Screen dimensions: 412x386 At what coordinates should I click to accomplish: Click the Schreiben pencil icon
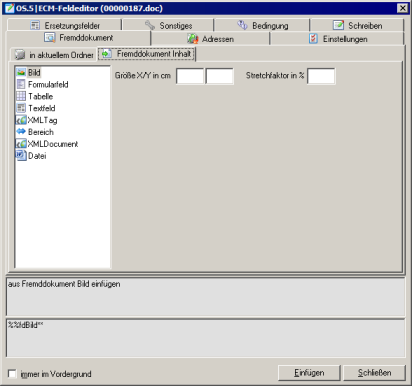338,25
